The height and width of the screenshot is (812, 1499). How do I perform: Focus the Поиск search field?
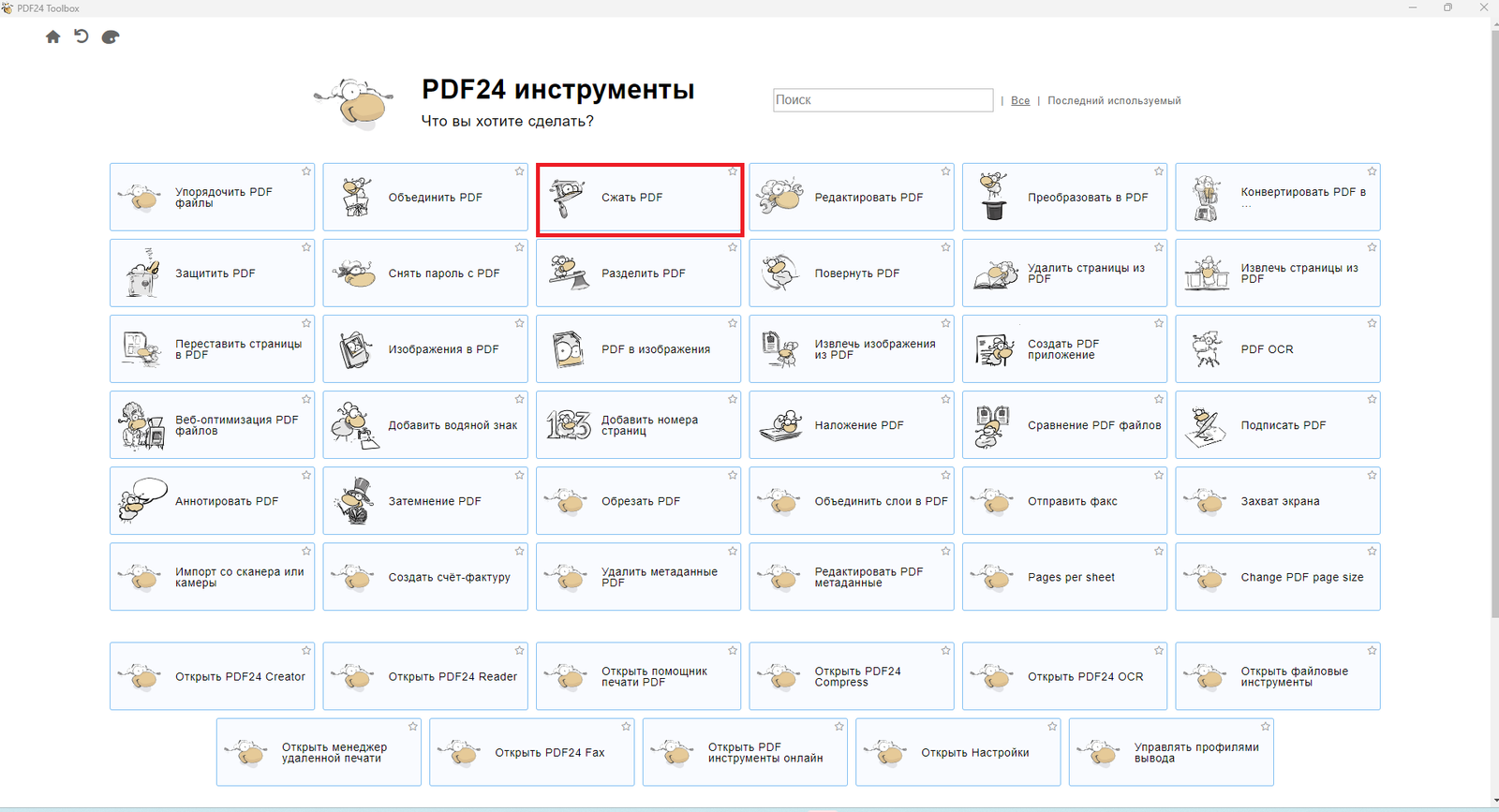[x=883, y=100]
